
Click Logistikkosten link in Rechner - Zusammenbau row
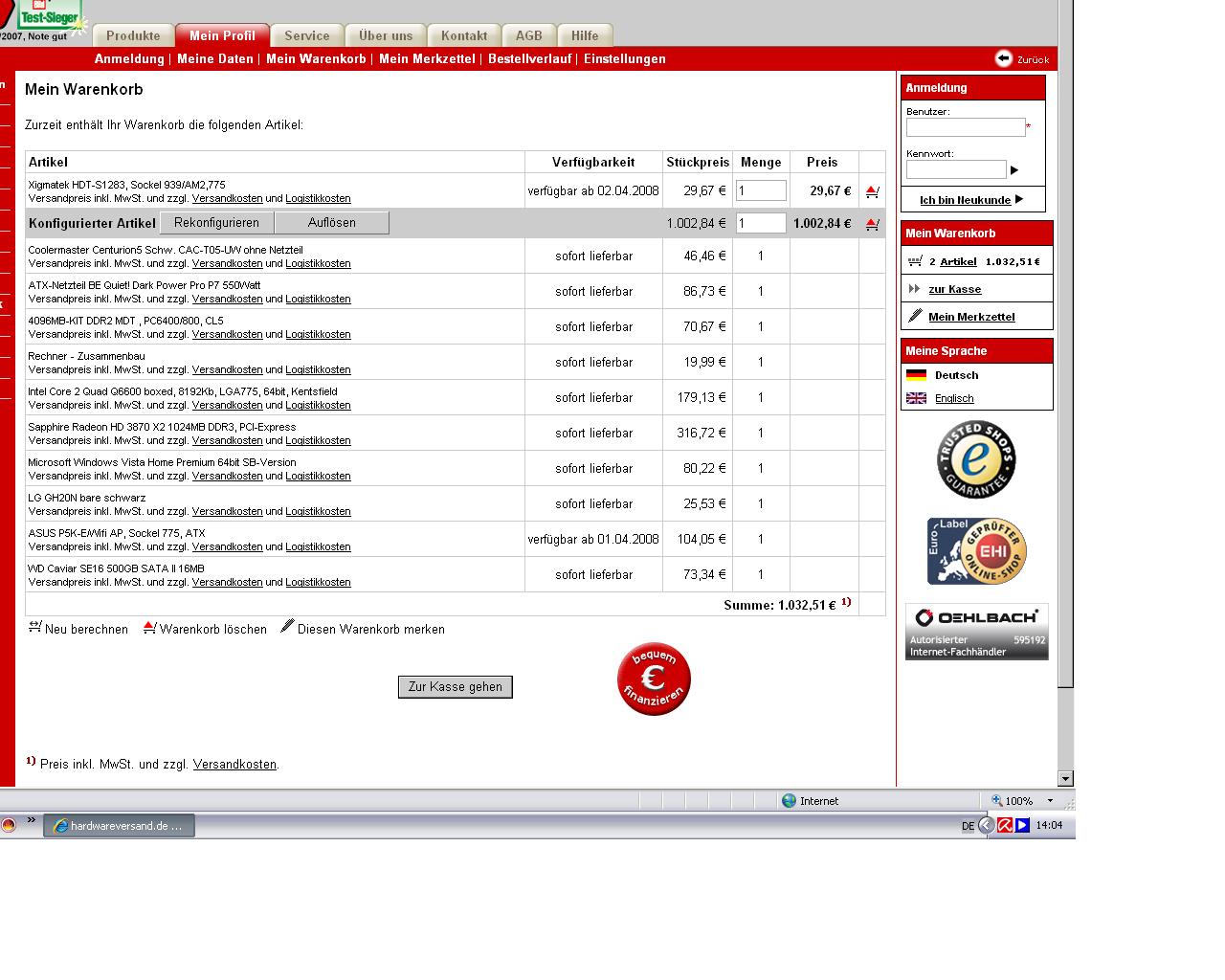(x=318, y=370)
